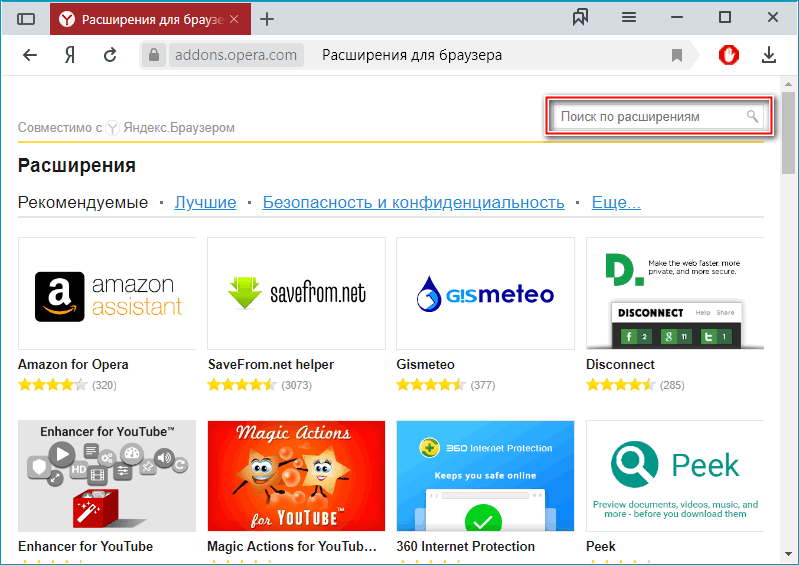Click the magnifier search icon
This screenshot has width=799, height=565.
point(753,117)
